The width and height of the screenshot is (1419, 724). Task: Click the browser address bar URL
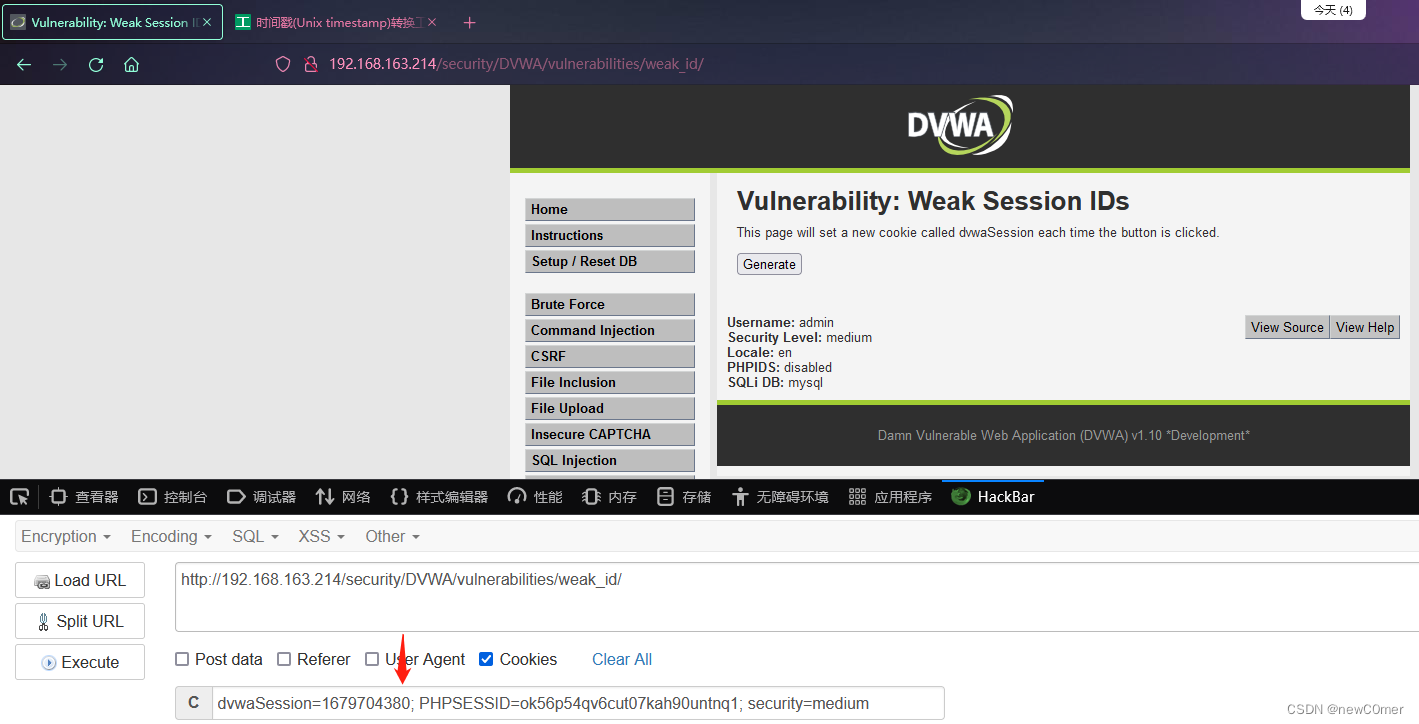click(516, 64)
